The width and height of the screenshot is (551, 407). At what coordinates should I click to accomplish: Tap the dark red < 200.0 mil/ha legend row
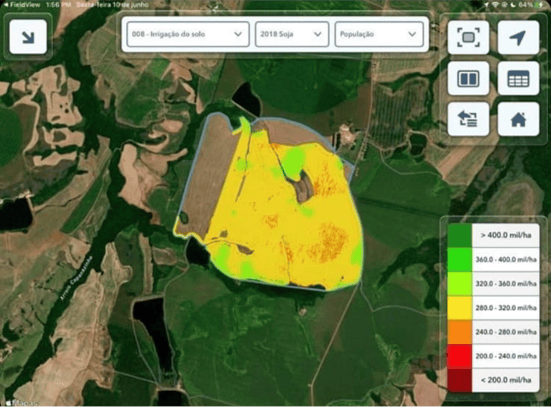click(493, 380)
